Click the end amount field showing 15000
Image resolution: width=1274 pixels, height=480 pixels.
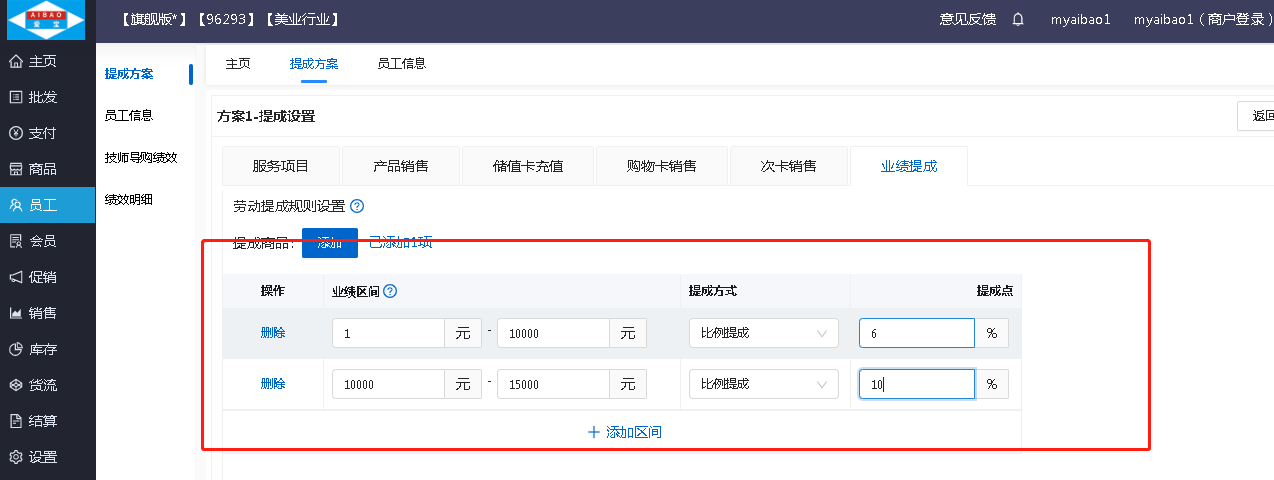point(554,384)
